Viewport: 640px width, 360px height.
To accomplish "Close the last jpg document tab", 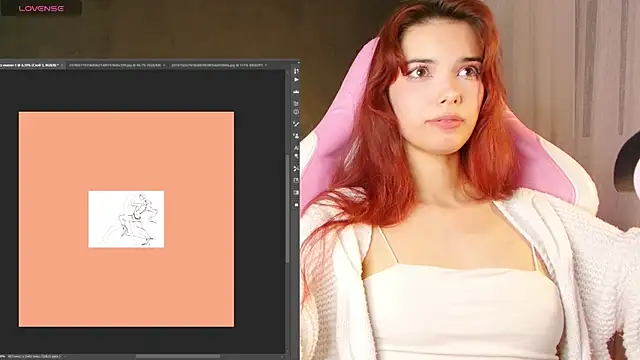I will pos(266,65).
